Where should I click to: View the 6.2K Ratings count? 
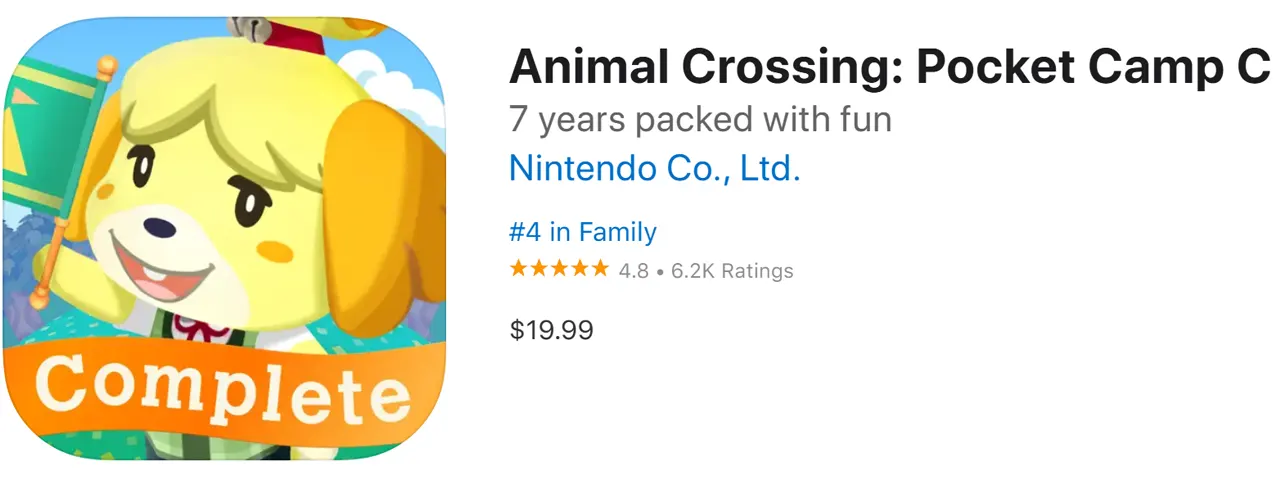tap(732, 270)
